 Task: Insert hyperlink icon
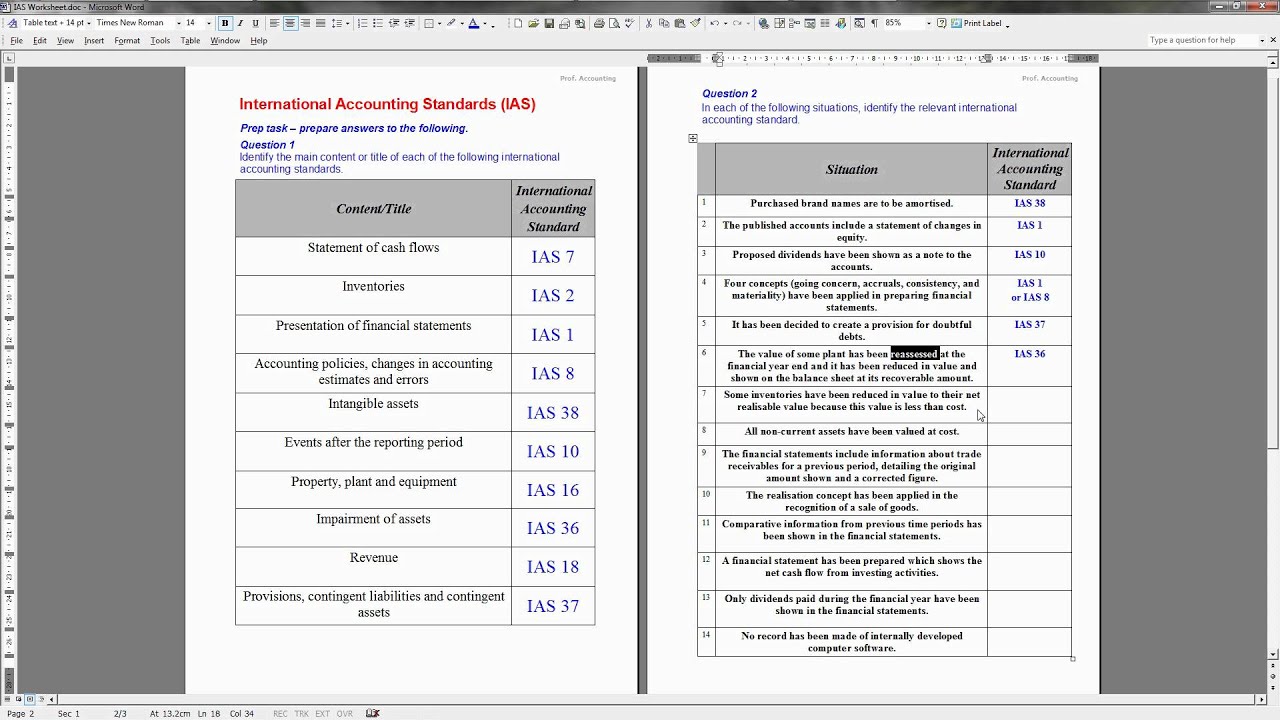coord(763,23)
